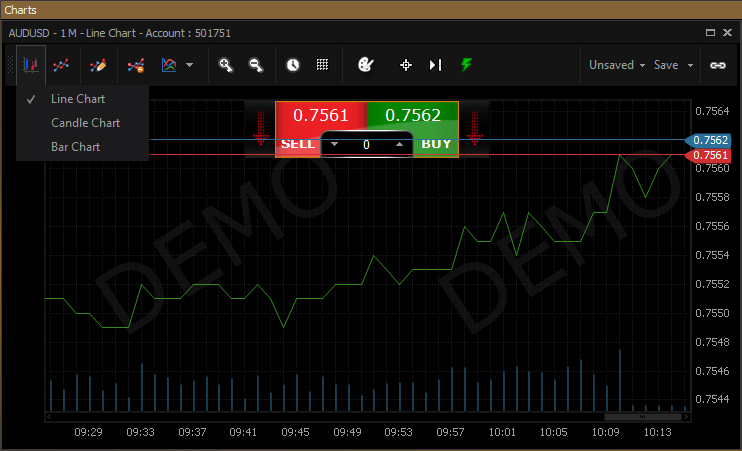Viewport: 742px width, 451px height.
Task: Click the chart type icon in toolbar
Action: 31,65
